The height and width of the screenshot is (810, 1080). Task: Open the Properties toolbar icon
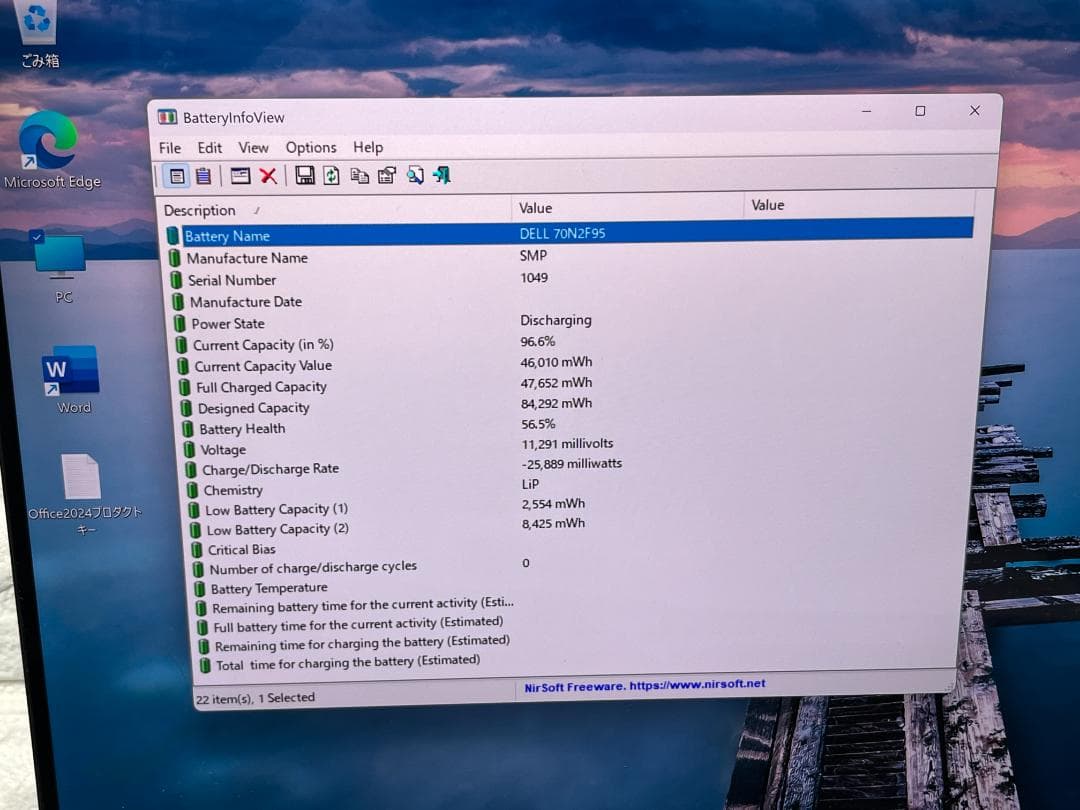[x=387, y=176]
